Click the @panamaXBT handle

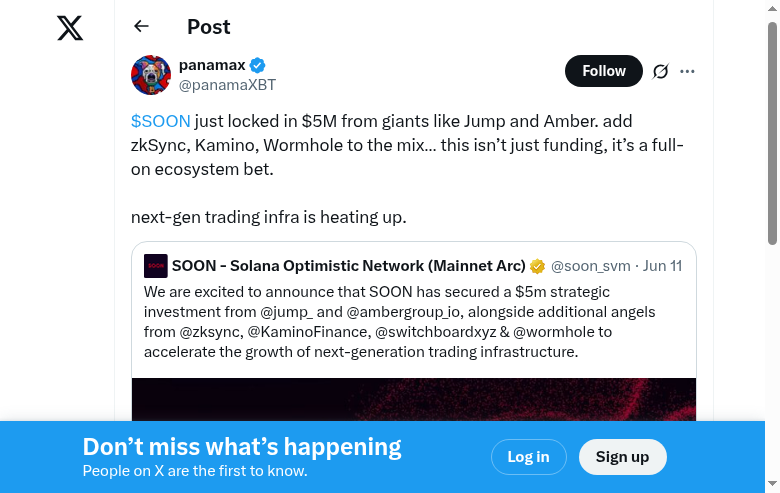pos(227,85)
